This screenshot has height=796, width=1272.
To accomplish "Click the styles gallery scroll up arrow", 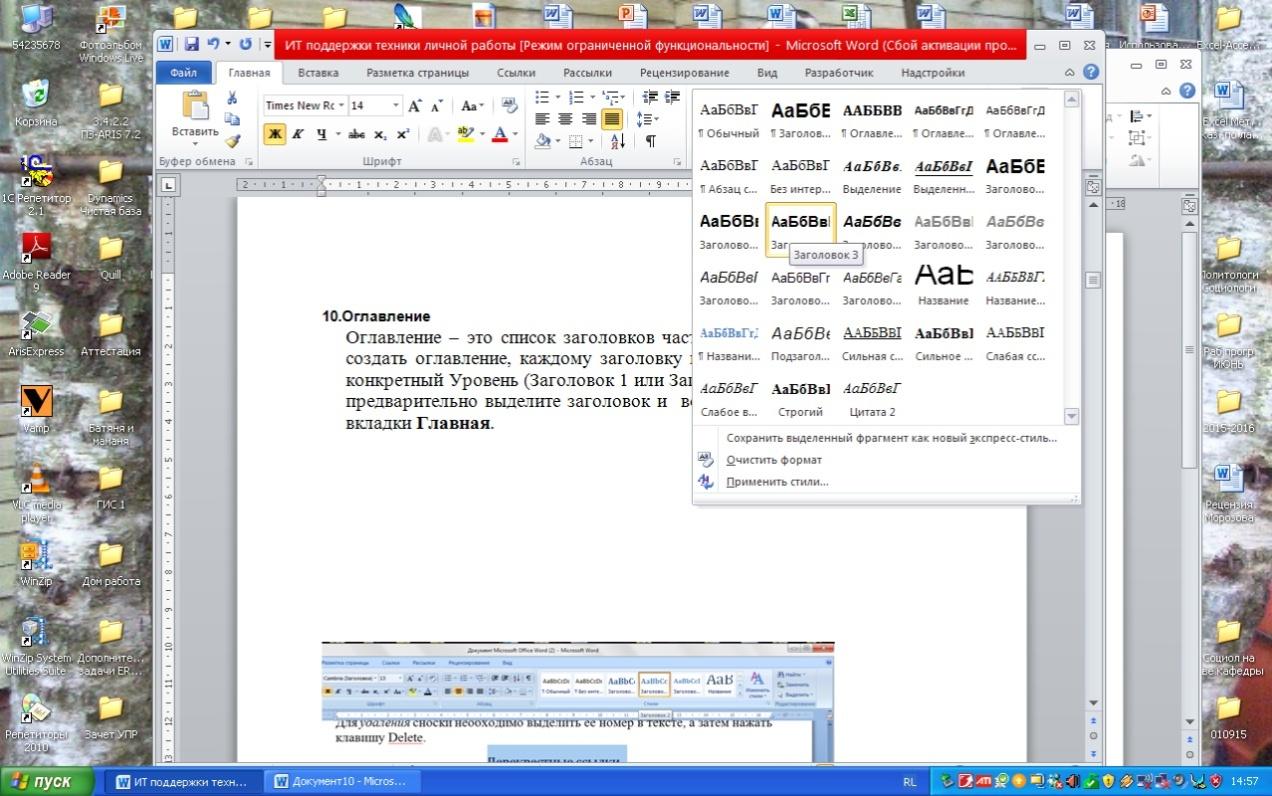I will click(1072, 98).
